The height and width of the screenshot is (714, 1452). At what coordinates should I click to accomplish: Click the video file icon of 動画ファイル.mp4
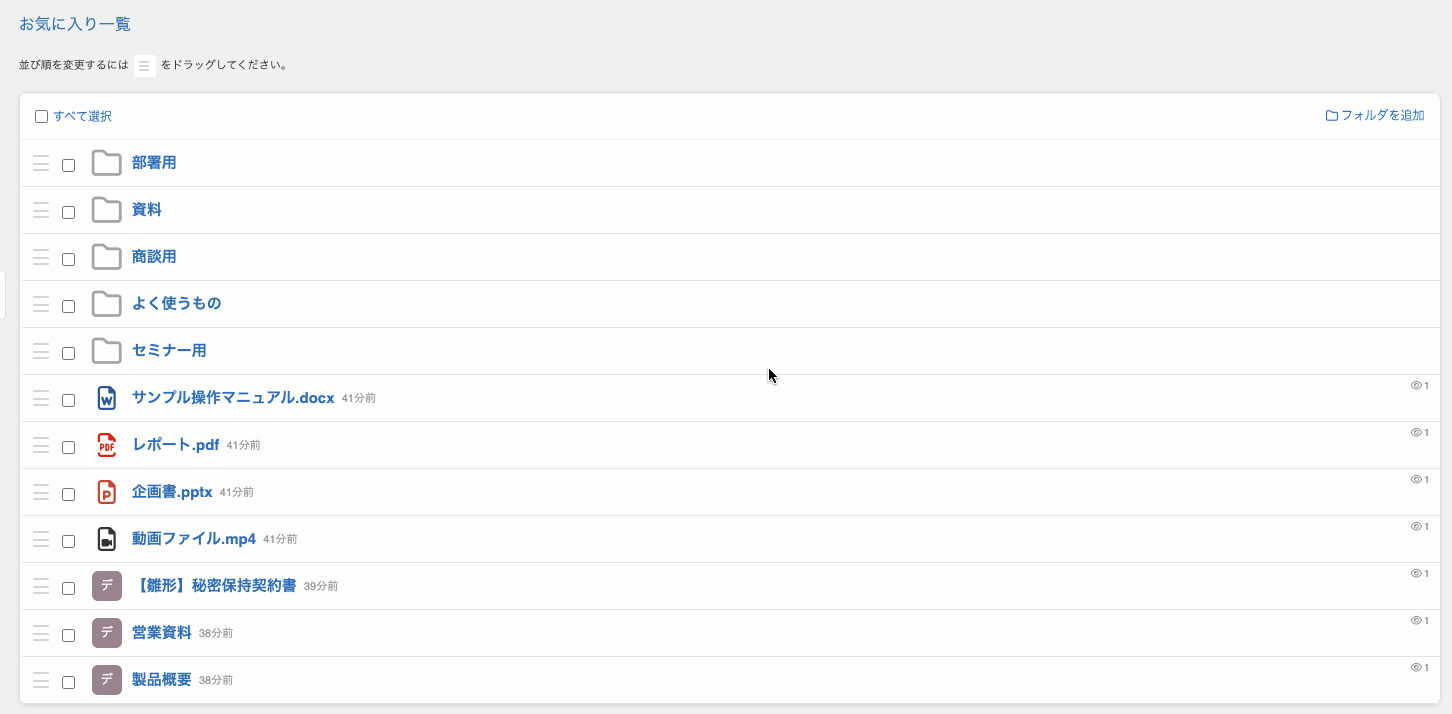[107, 539]
